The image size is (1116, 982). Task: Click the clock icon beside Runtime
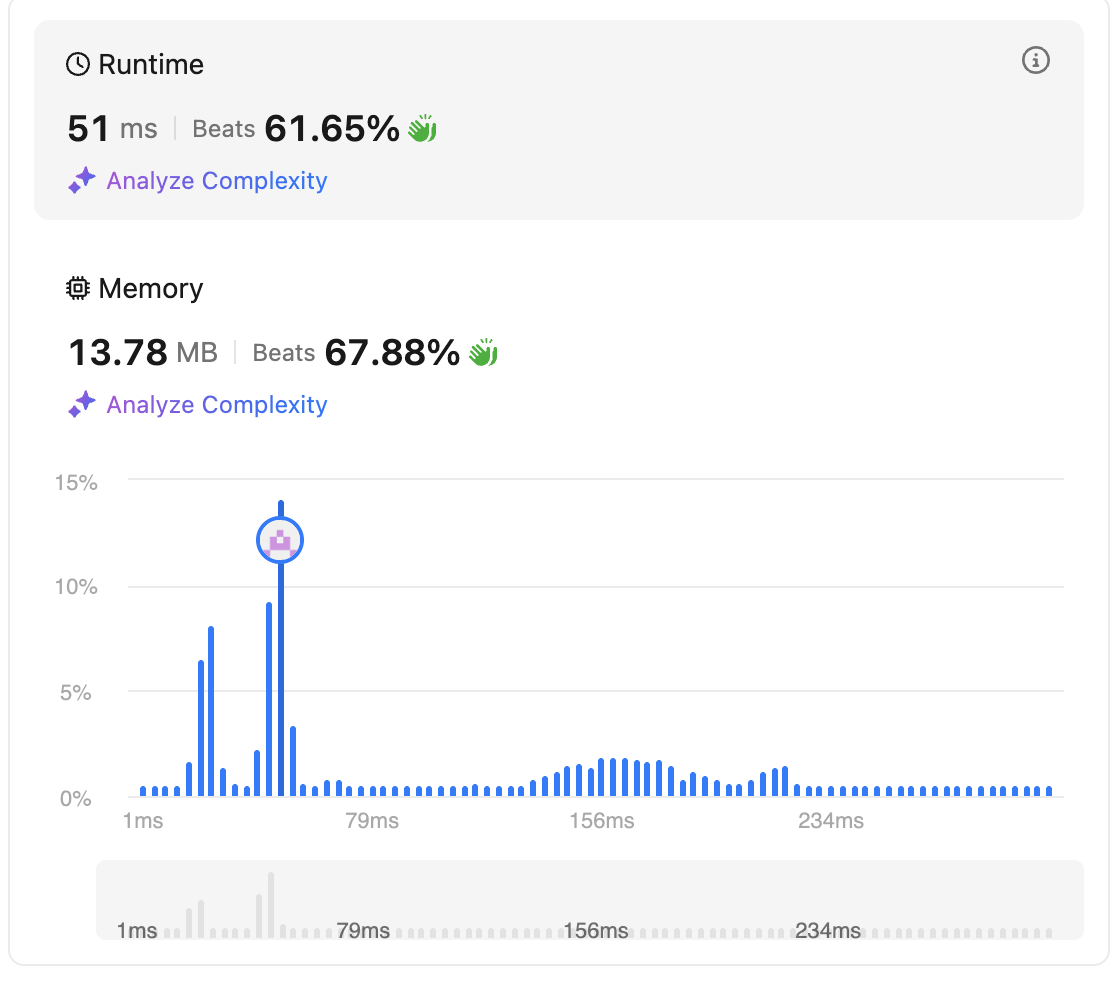[x=77, y=65]
